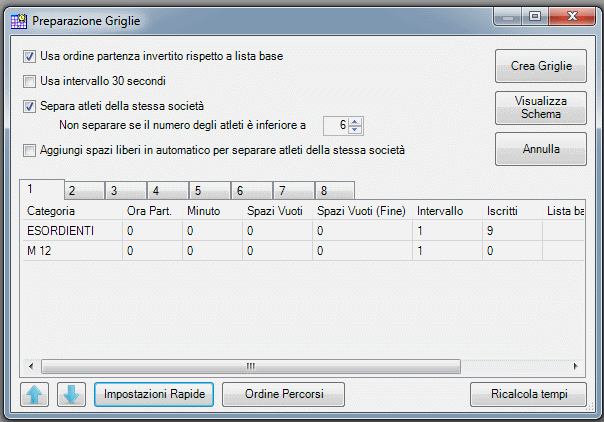Select the ESORDIENTI category row
The width and height of the screenshot is (604, 422).
pyautogui.click(x=304, y=231)
